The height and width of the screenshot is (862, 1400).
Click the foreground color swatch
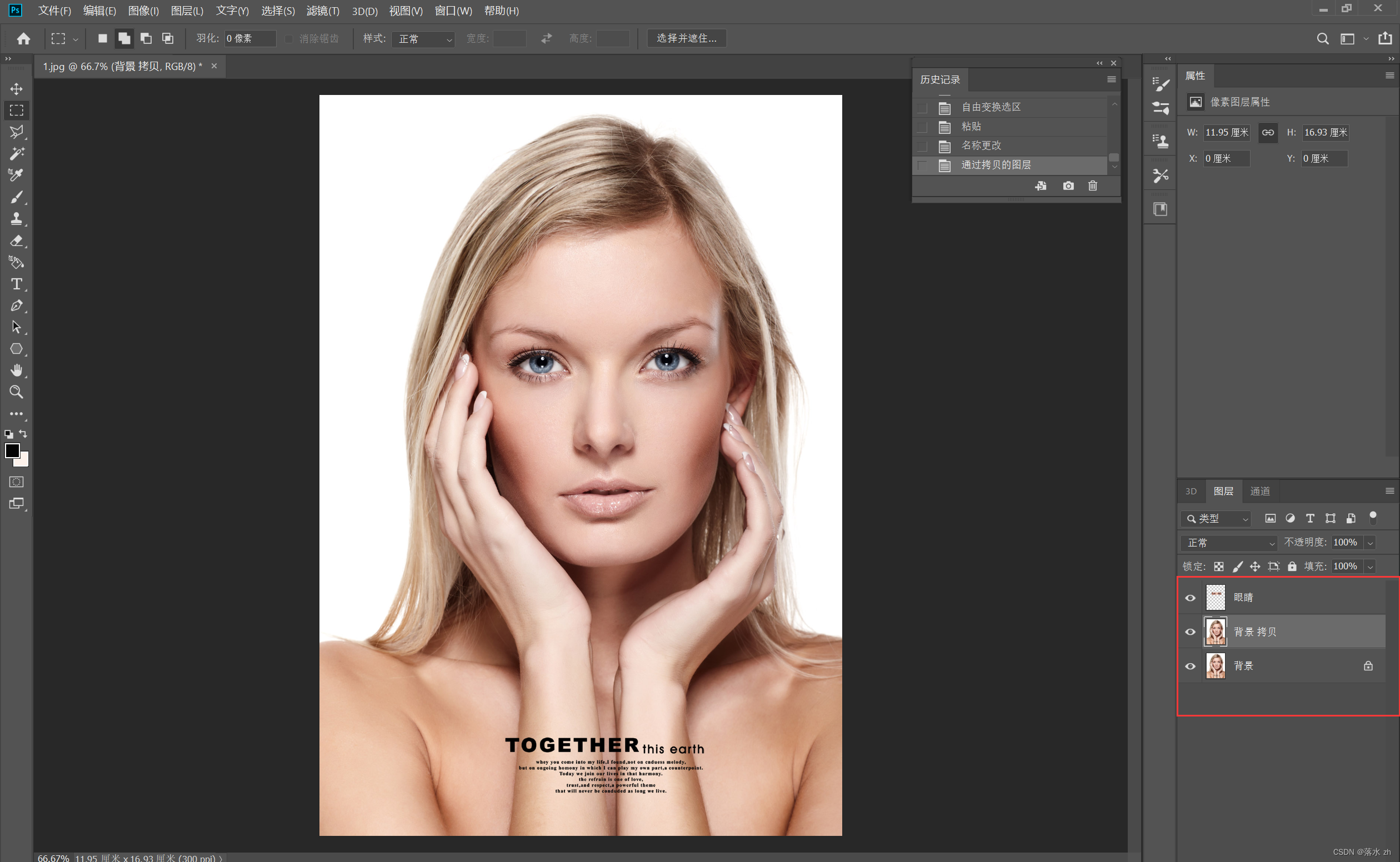pos(12,451)
